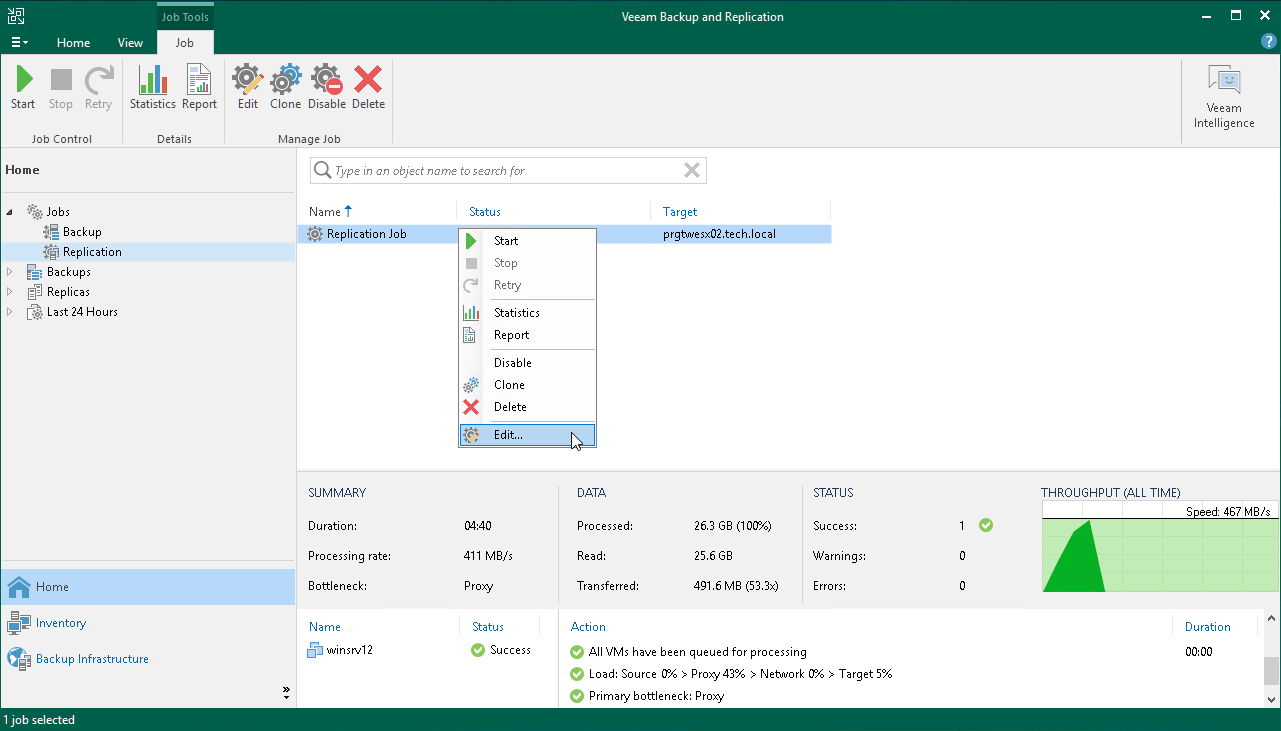This screenshot has height=731, width=1281.
Task: Select the Job ribbon tab
Action: 185,42
